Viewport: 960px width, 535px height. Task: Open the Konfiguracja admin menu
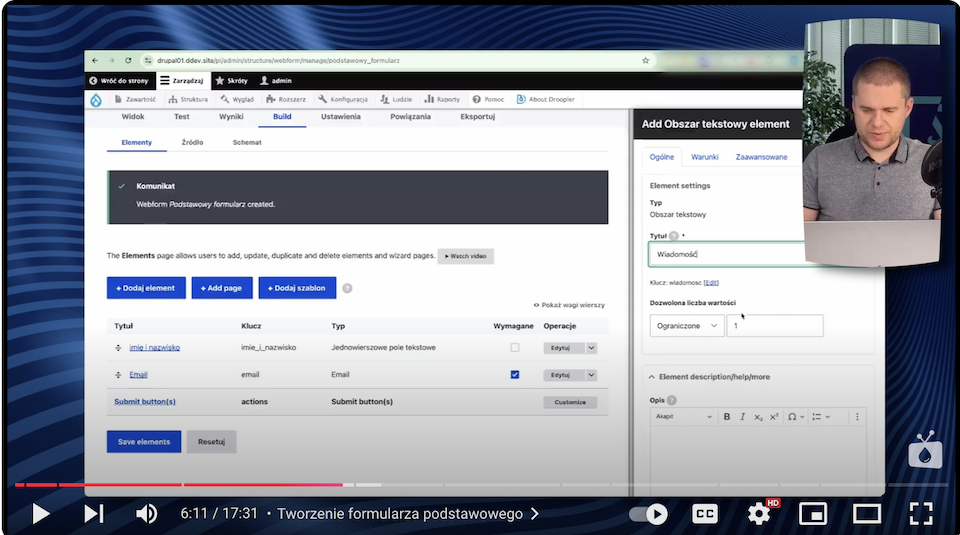(343, 99)
